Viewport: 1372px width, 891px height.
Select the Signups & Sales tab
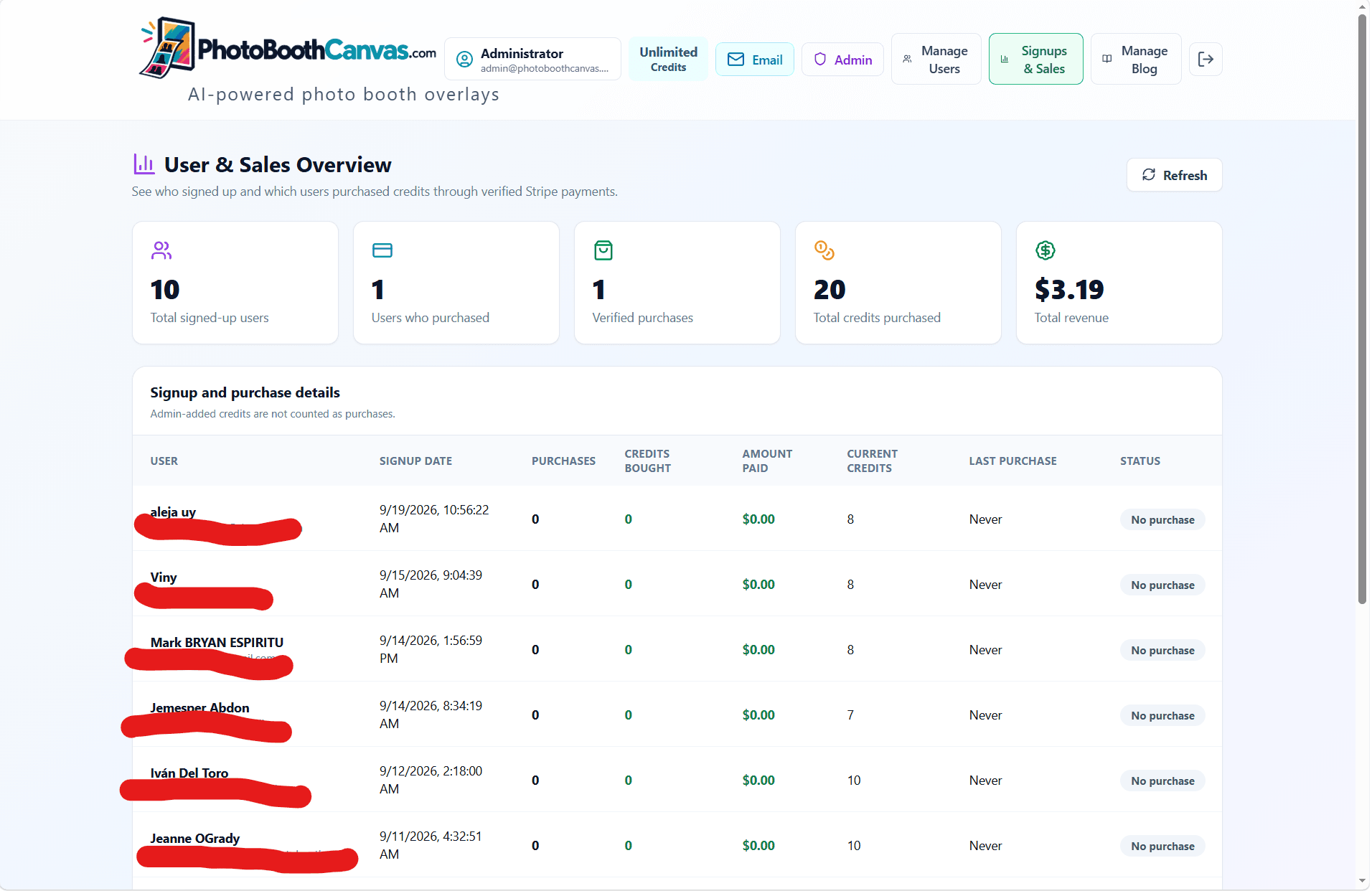1035,60
